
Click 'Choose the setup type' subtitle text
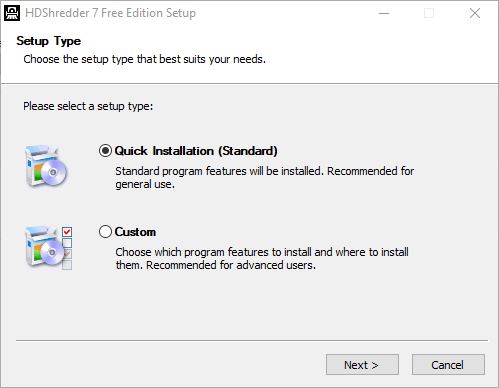pos(144,59)
